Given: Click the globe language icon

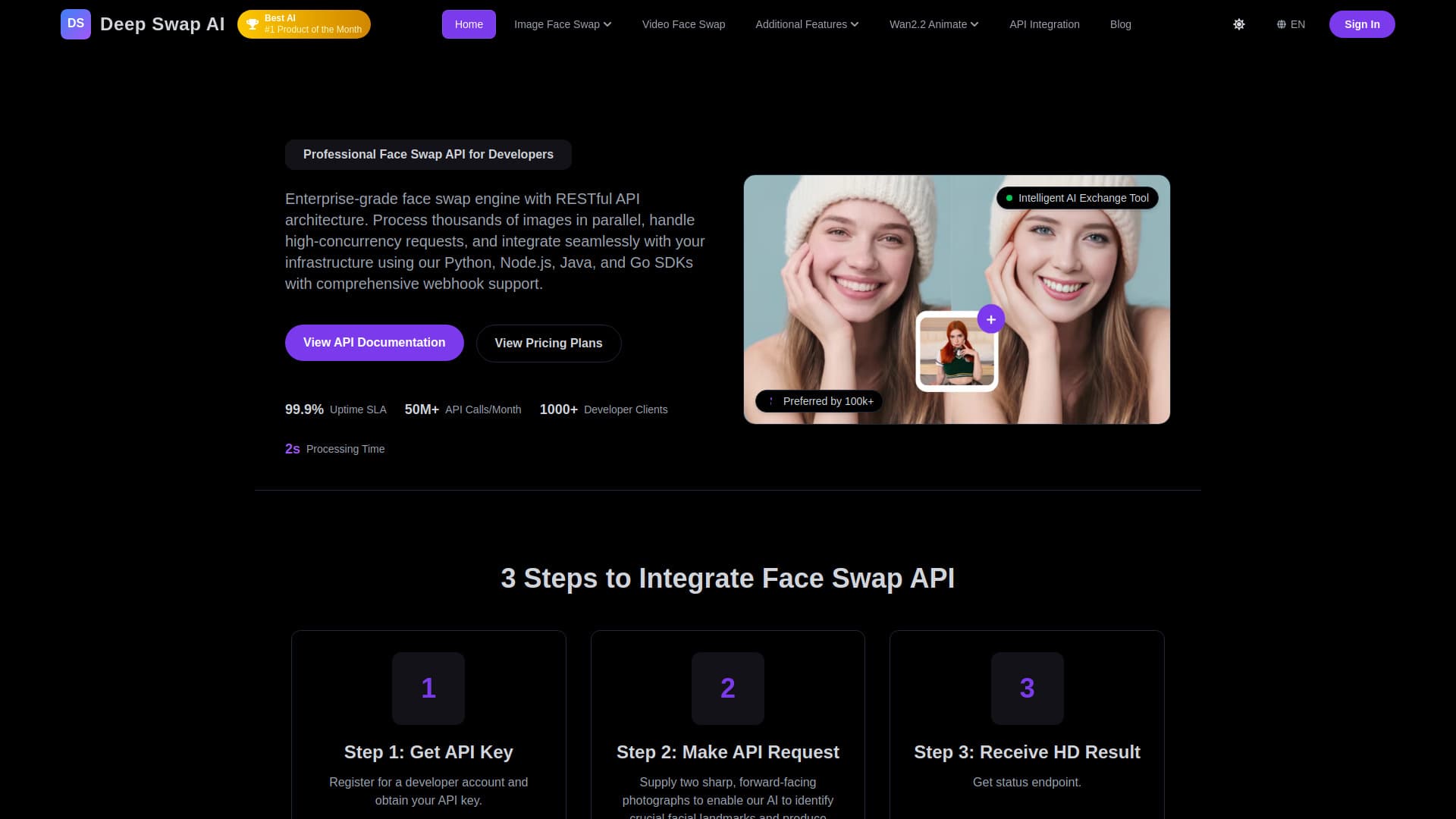Looking at the screenshot, I should coord(1281,24).
